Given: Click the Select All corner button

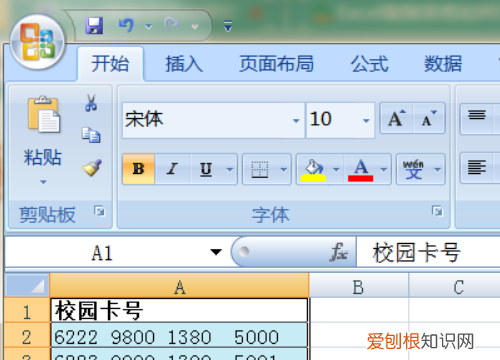Looking at the screenshot, I should point(27,285).
